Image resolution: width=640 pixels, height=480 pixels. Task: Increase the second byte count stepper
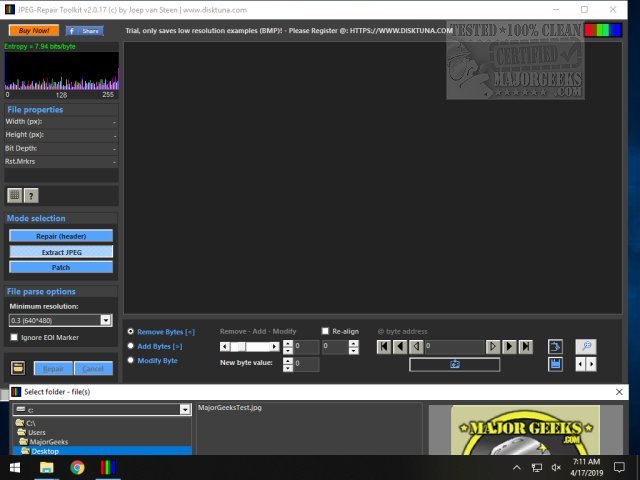354,343
